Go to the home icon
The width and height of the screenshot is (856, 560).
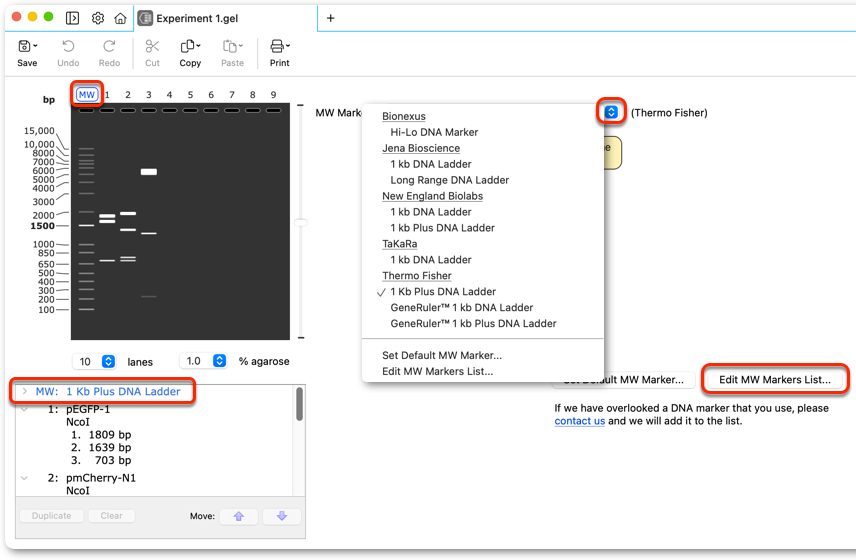[120, 18]
